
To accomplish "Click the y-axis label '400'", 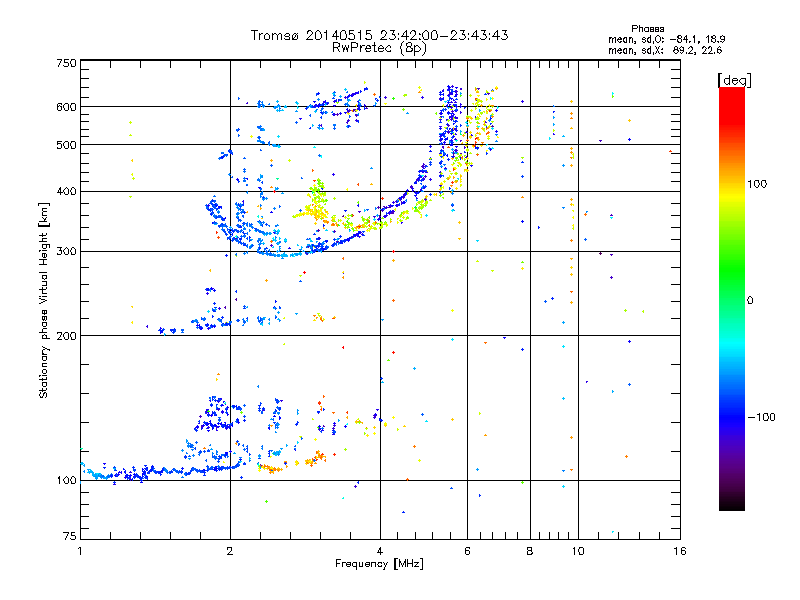I will pos(66,192).
